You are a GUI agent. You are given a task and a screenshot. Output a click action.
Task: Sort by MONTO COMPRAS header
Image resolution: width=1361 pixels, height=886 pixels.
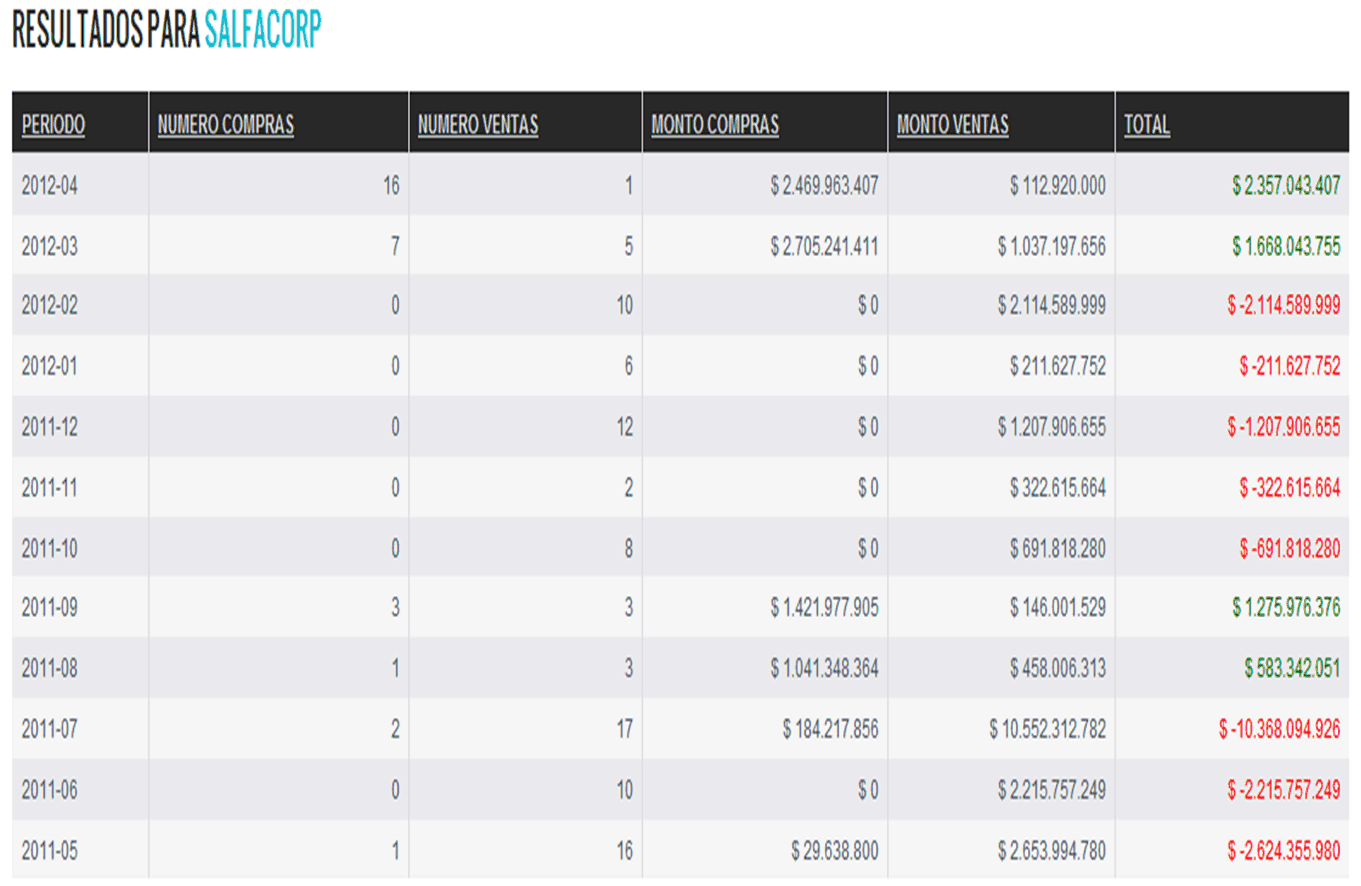click(714, 125)
